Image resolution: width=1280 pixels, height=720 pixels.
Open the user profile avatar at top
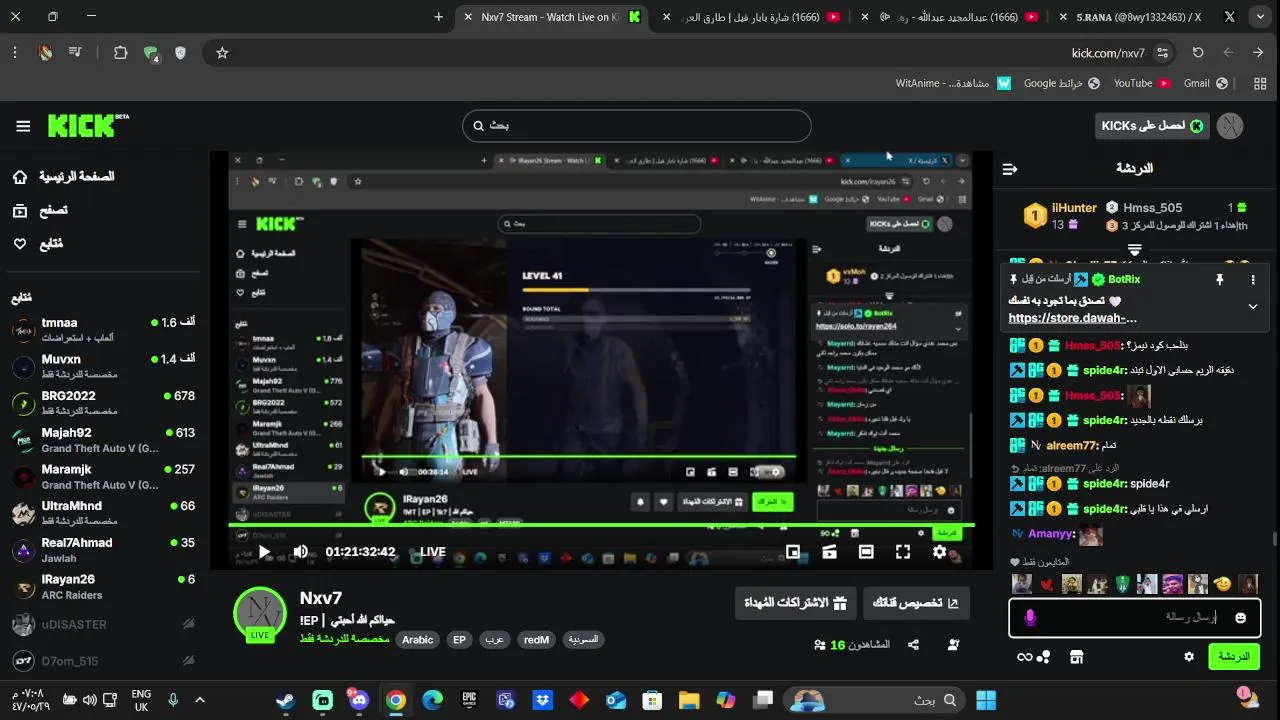point(1230,126)
